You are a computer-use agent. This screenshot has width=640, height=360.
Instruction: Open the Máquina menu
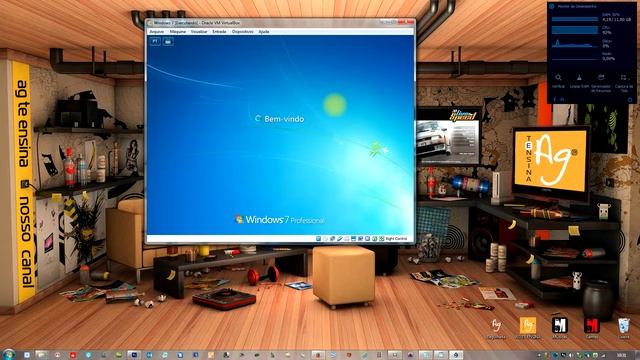178,31
